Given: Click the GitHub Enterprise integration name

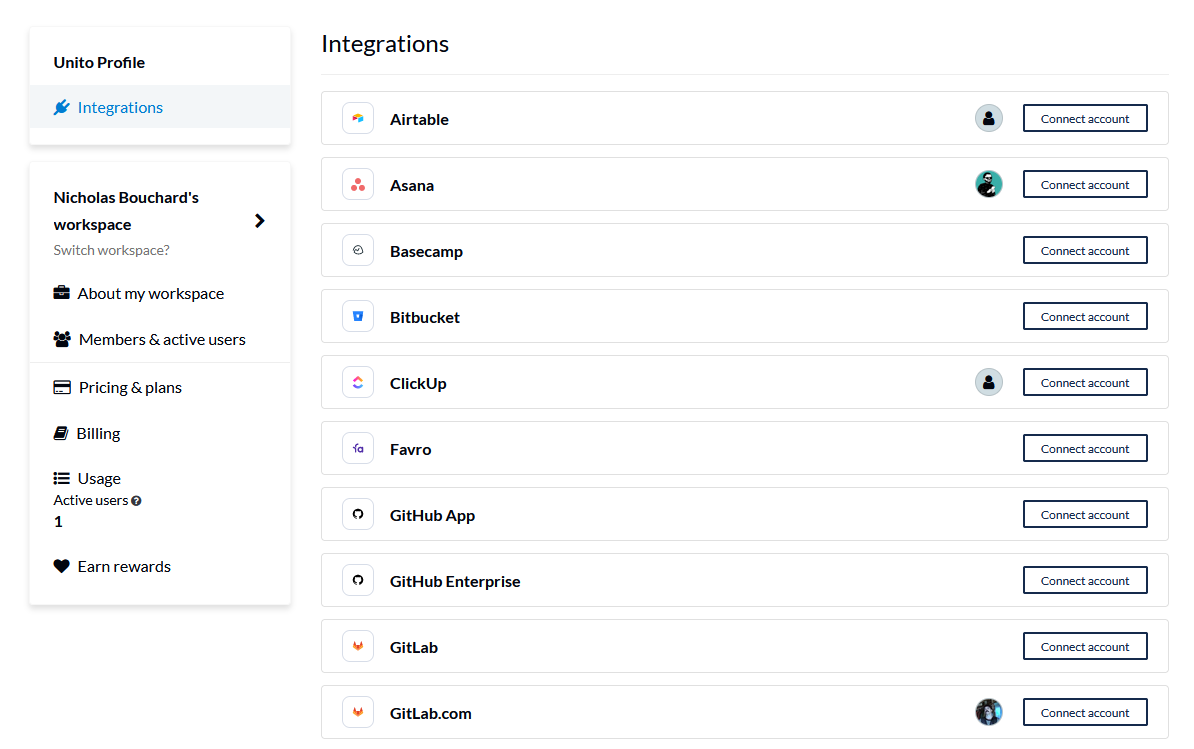Looking at the screenshot, I should 455,582.
